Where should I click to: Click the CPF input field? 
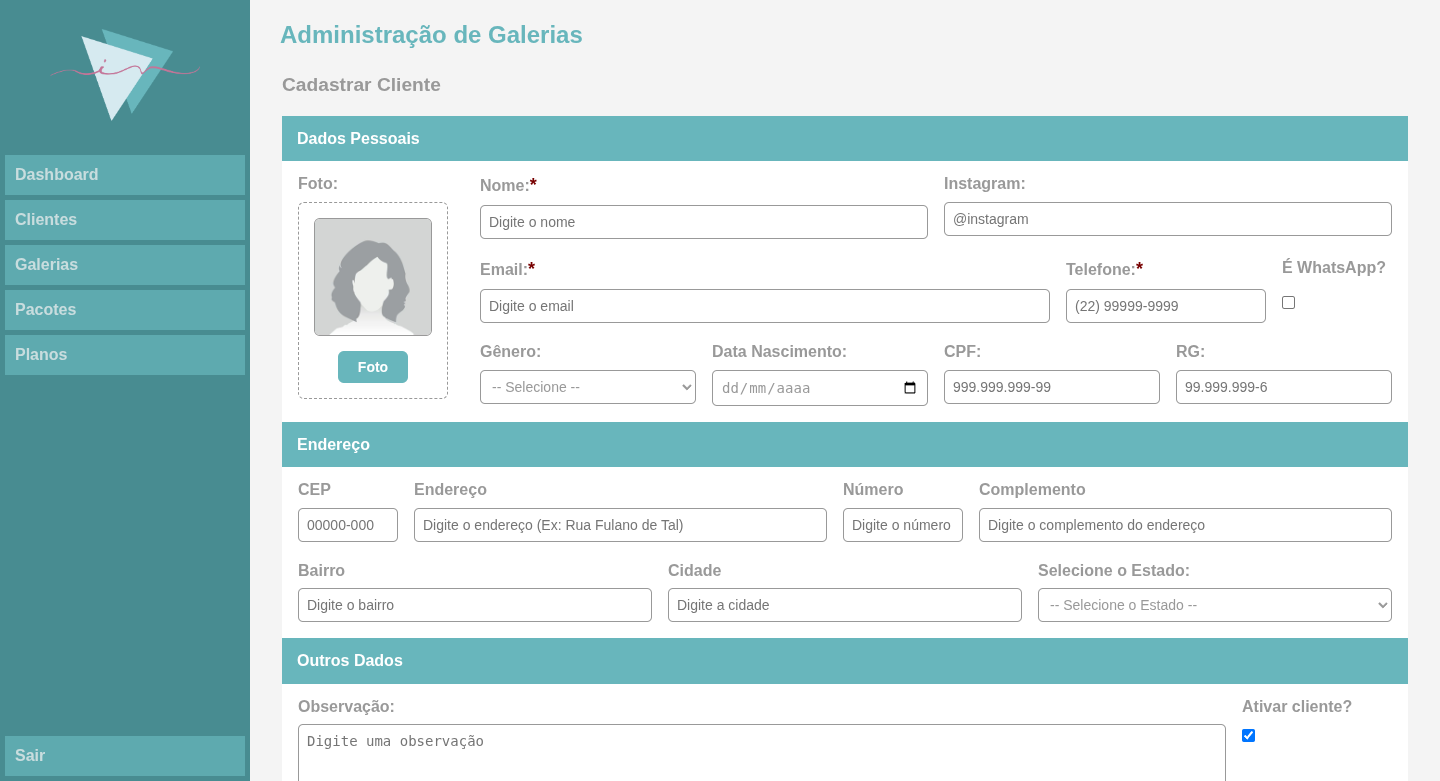1052,387
